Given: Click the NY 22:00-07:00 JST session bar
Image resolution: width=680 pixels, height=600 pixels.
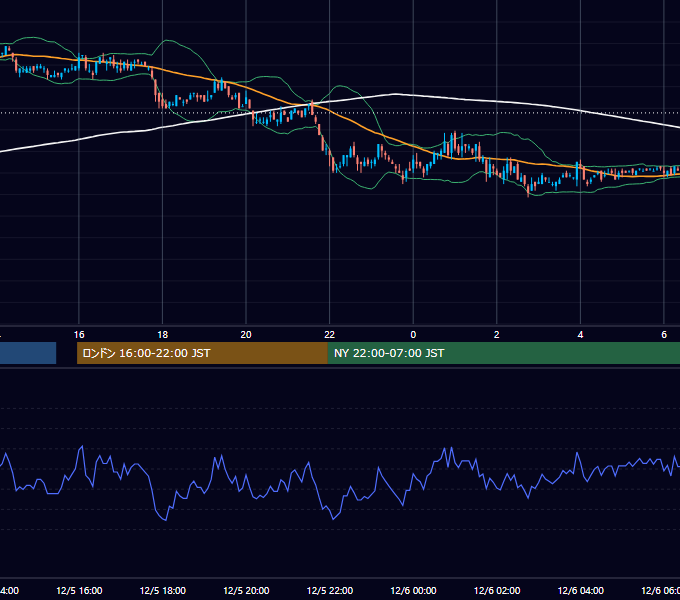Looking at the screenshot, I should click(x=503, y=353).
